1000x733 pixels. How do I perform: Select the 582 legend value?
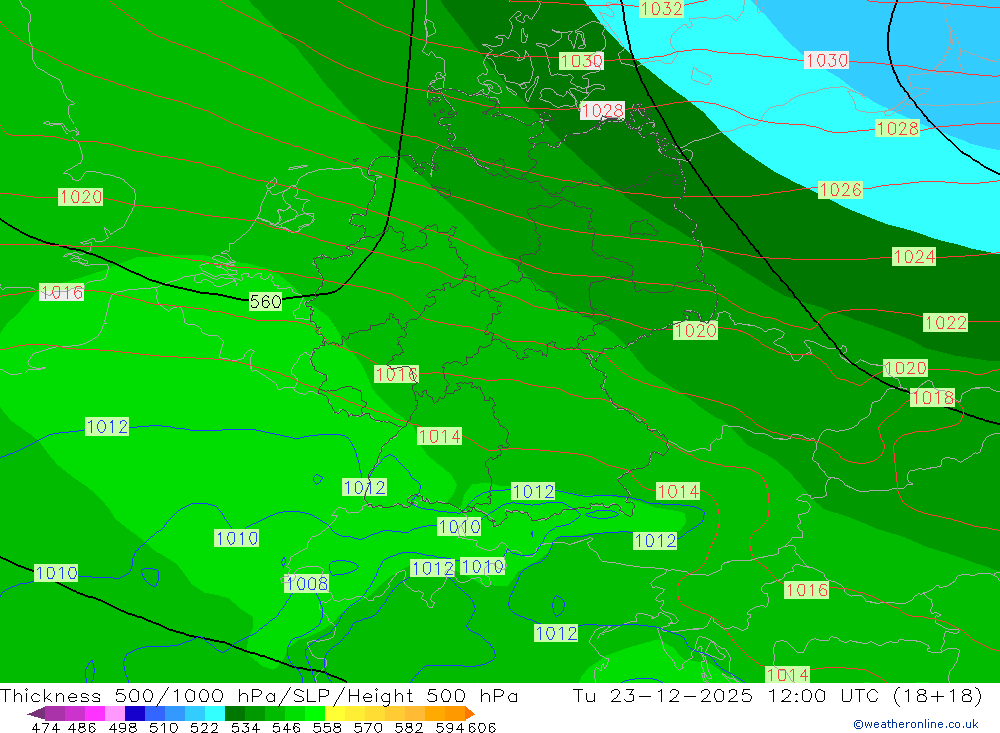point(409,727)
